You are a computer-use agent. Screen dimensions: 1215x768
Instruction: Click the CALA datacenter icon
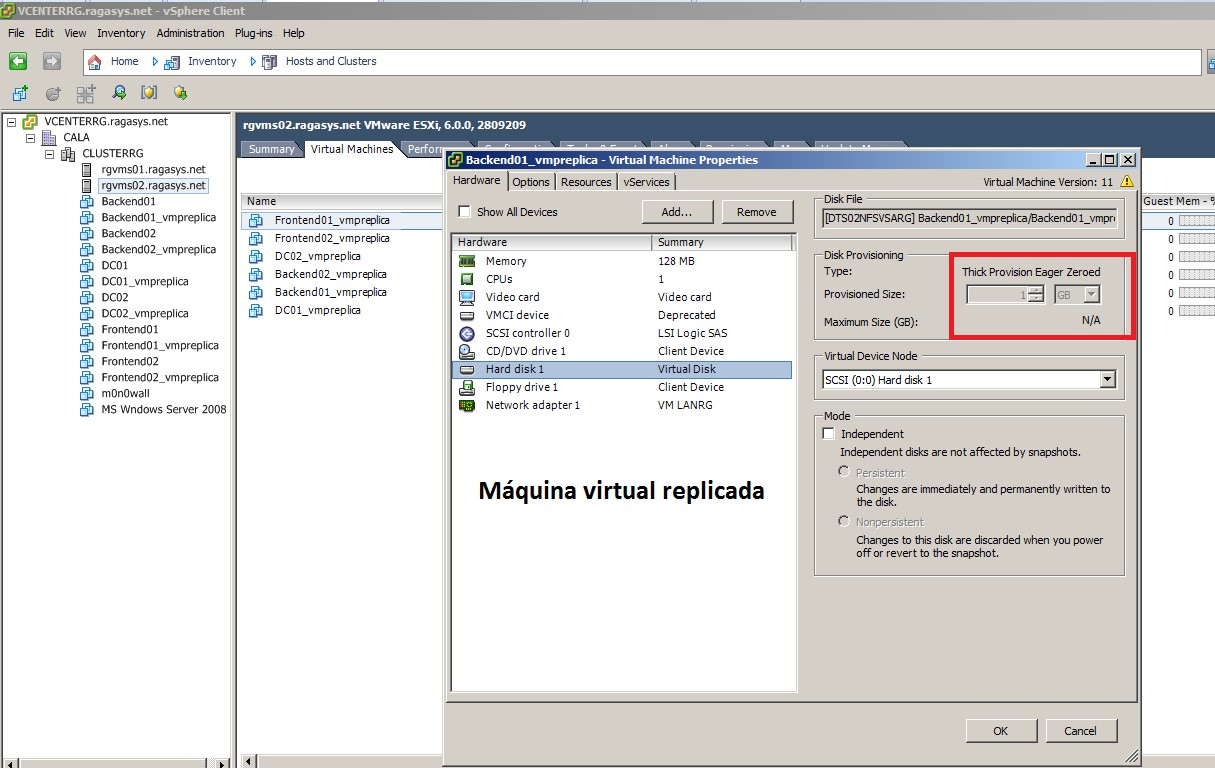coord(49,138)
